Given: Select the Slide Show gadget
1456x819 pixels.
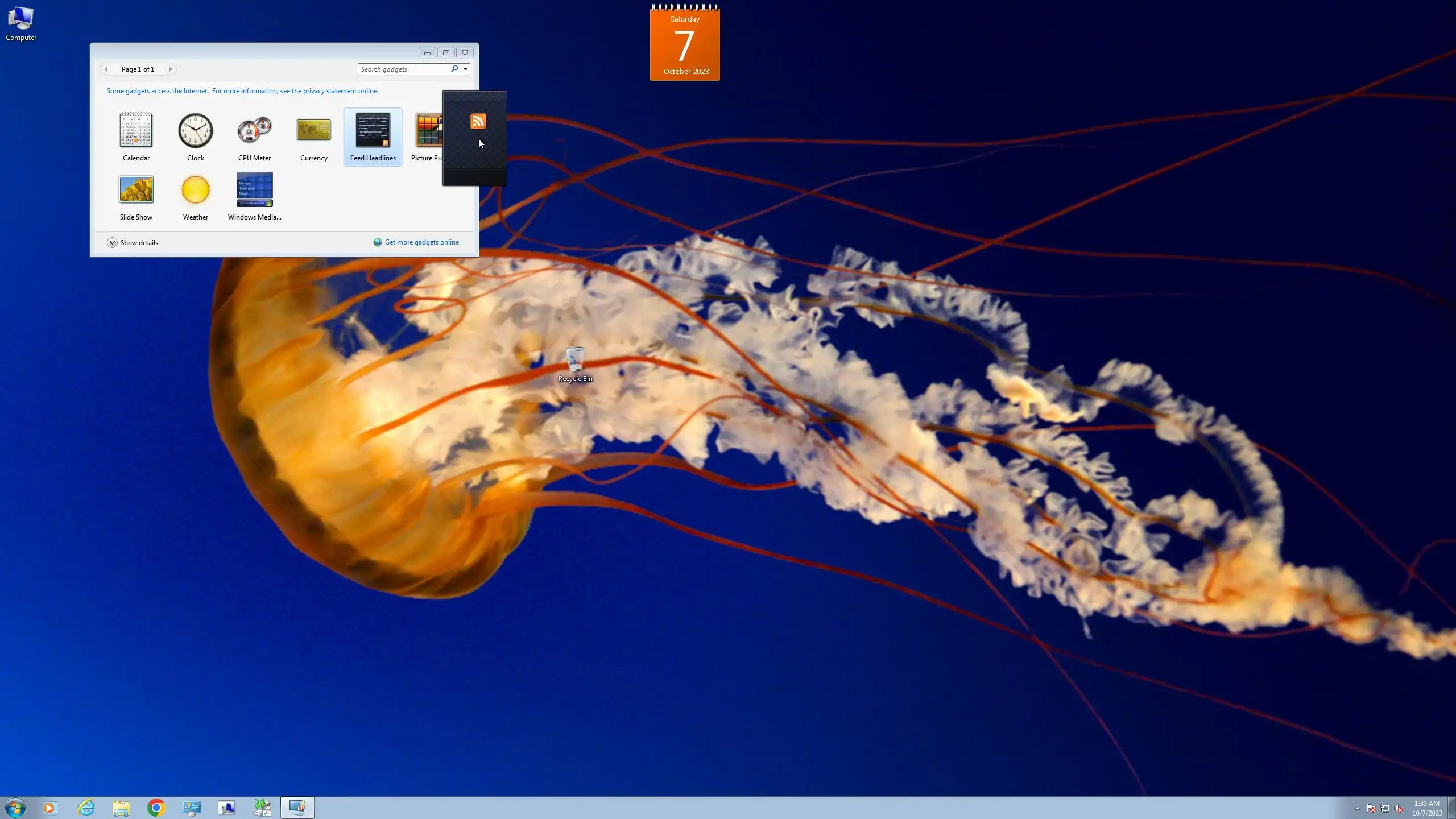Looking at the screenshot, I should [x=136, y=190].
